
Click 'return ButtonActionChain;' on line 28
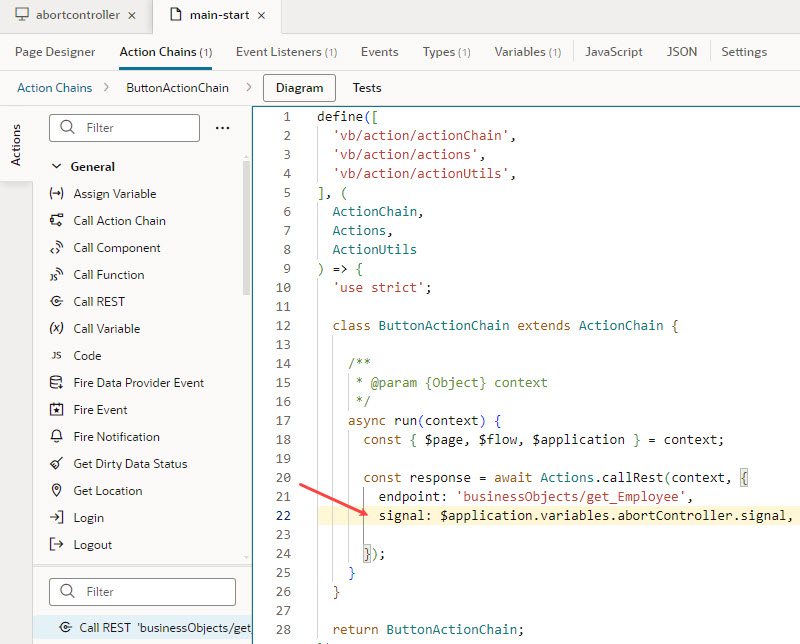click(428, 629)
